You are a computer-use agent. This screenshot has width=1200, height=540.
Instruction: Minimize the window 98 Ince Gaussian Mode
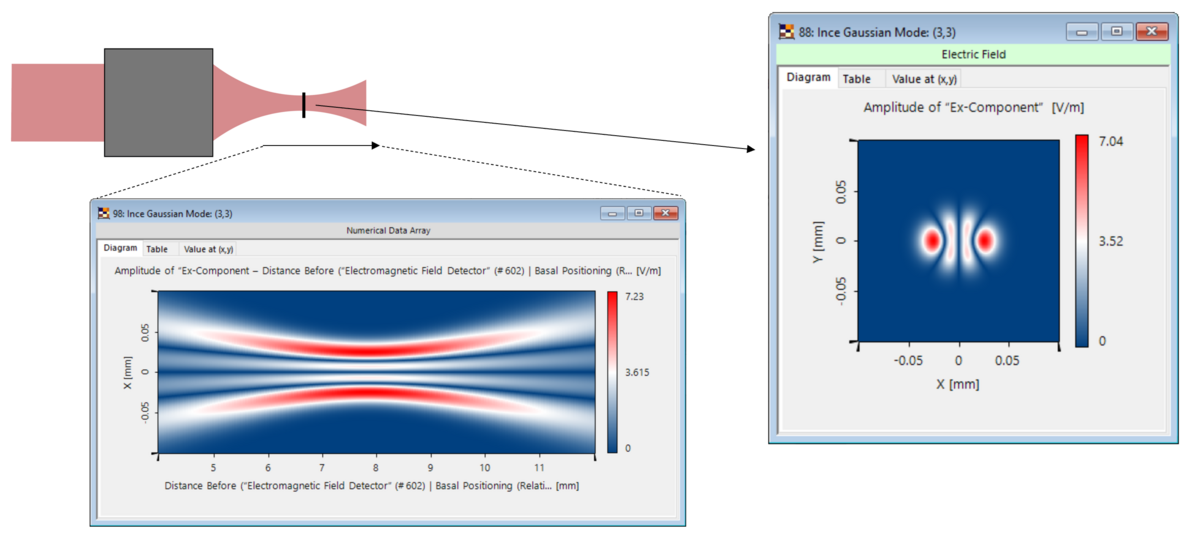click(613, 213)
